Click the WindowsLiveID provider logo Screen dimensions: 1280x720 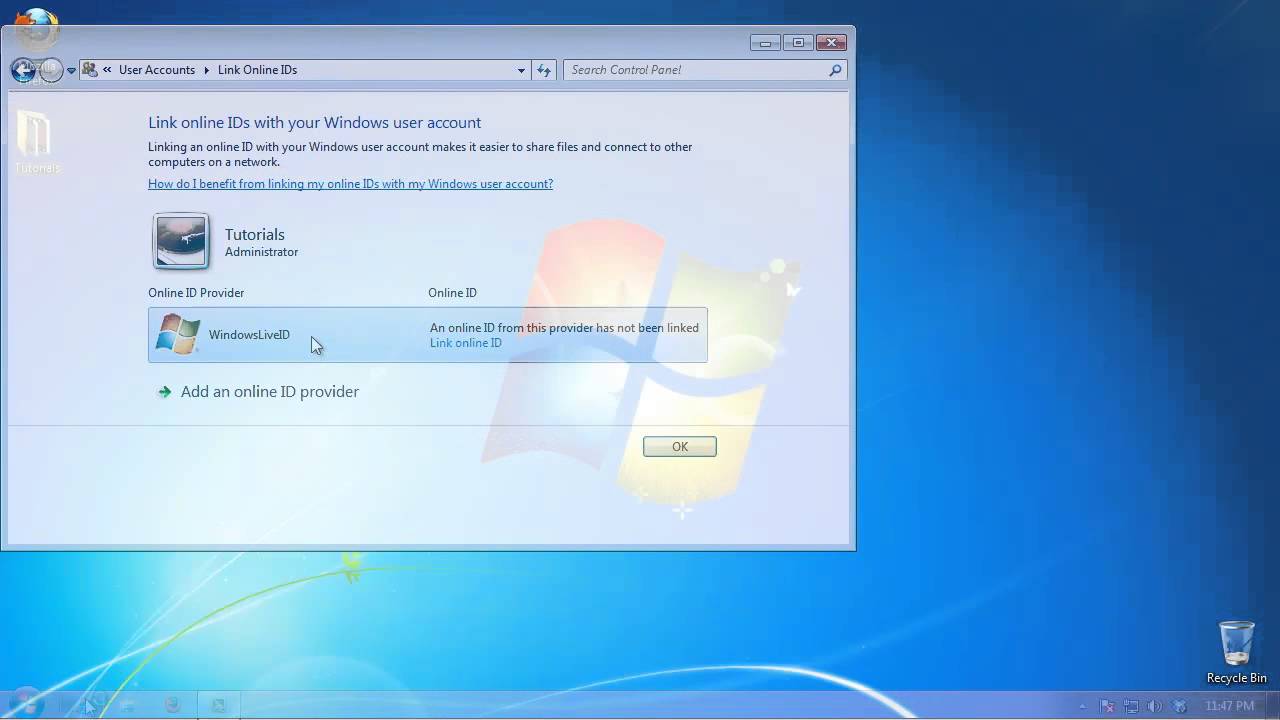pos(178,334)
